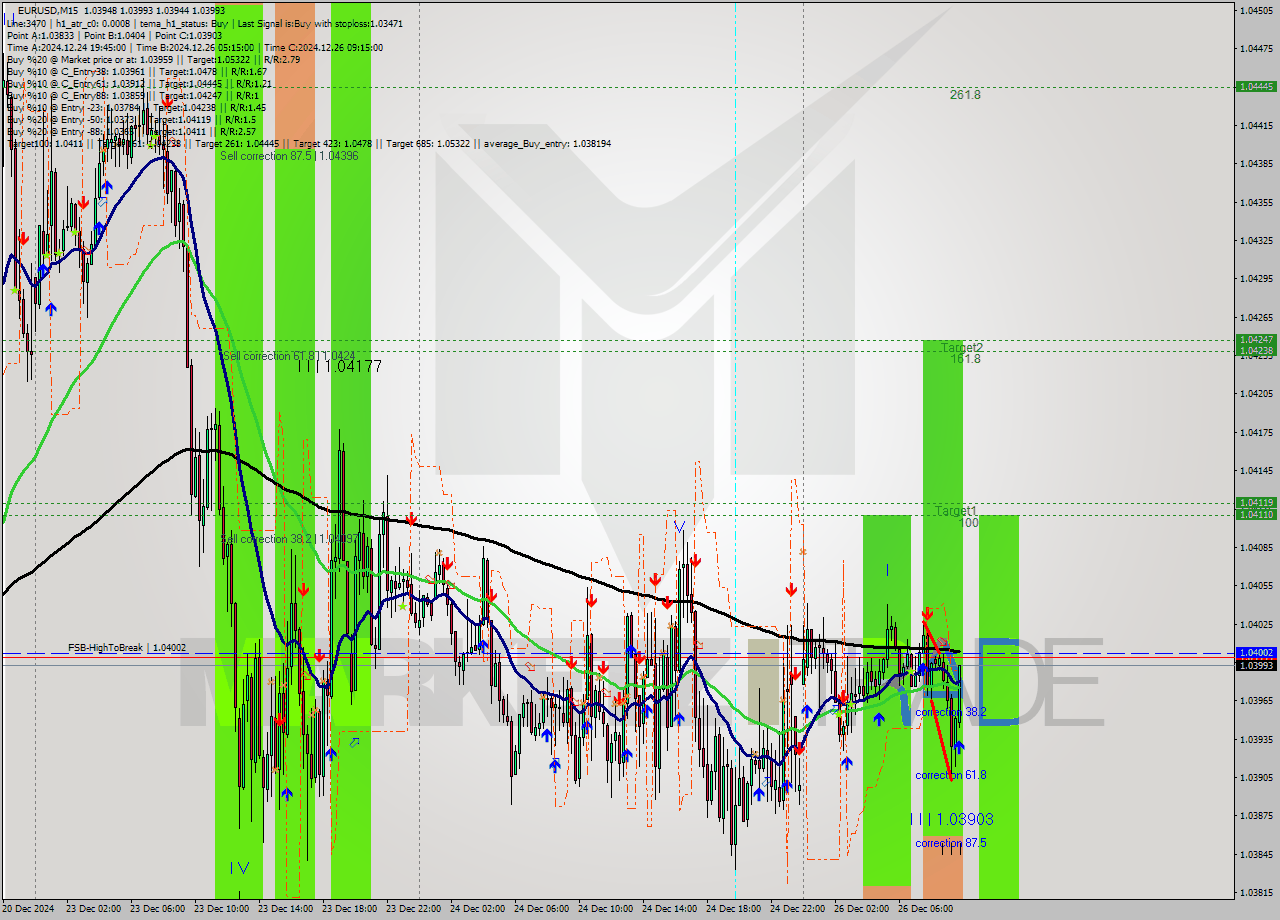Click the '23 Dec 10:00' time label

[221, 909]
